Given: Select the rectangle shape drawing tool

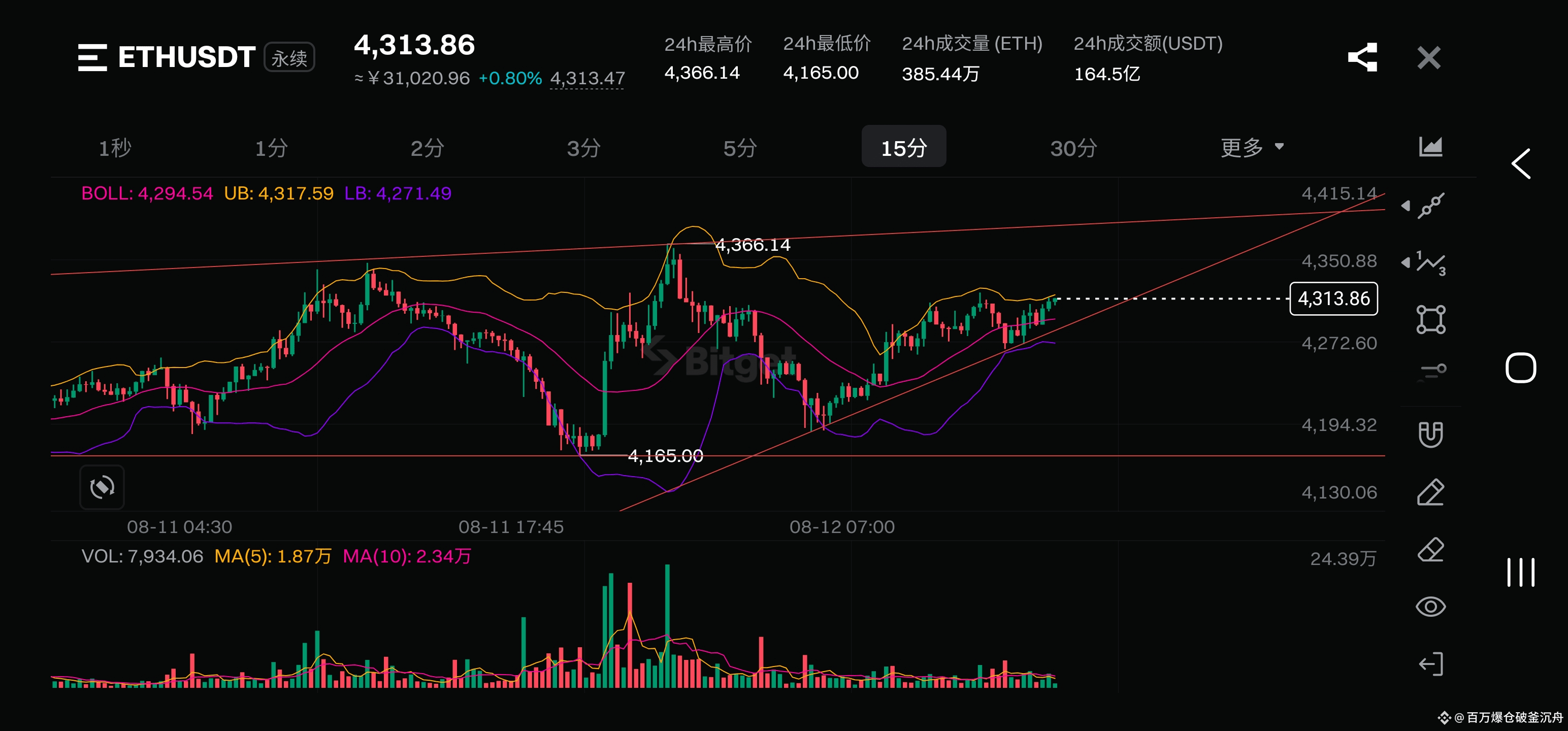Looking at the screenshot, I should (x=1430, y=319).
